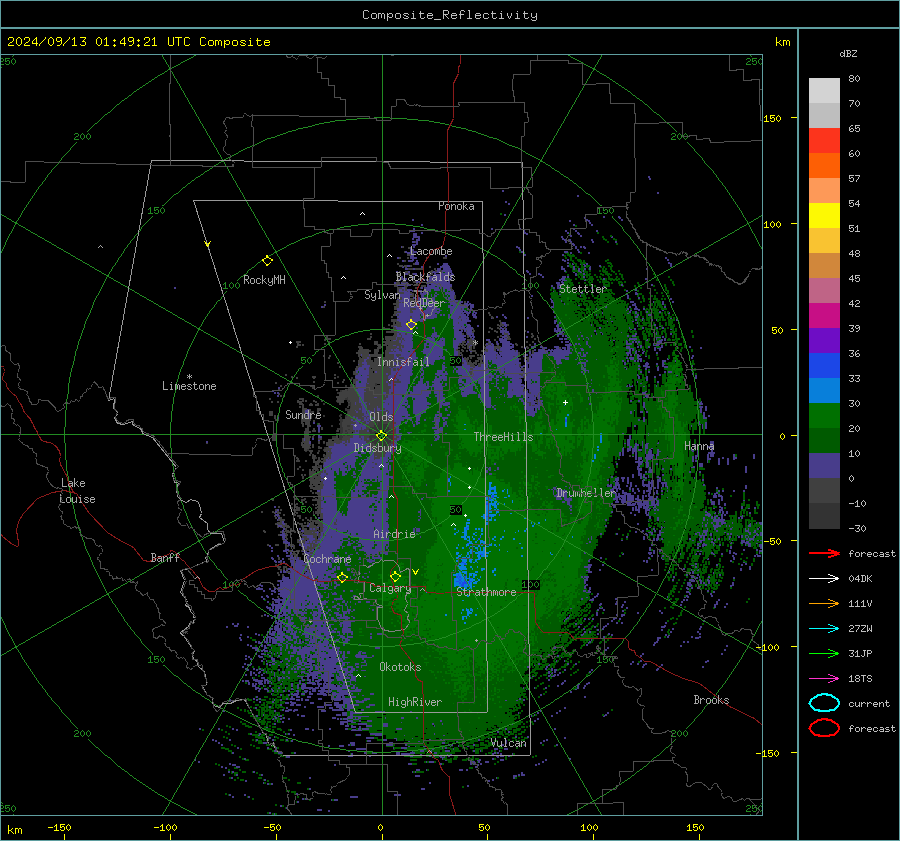Viewport: 900px width, 841px height.
Task: Select the Banff label
Action: [165, 557]
